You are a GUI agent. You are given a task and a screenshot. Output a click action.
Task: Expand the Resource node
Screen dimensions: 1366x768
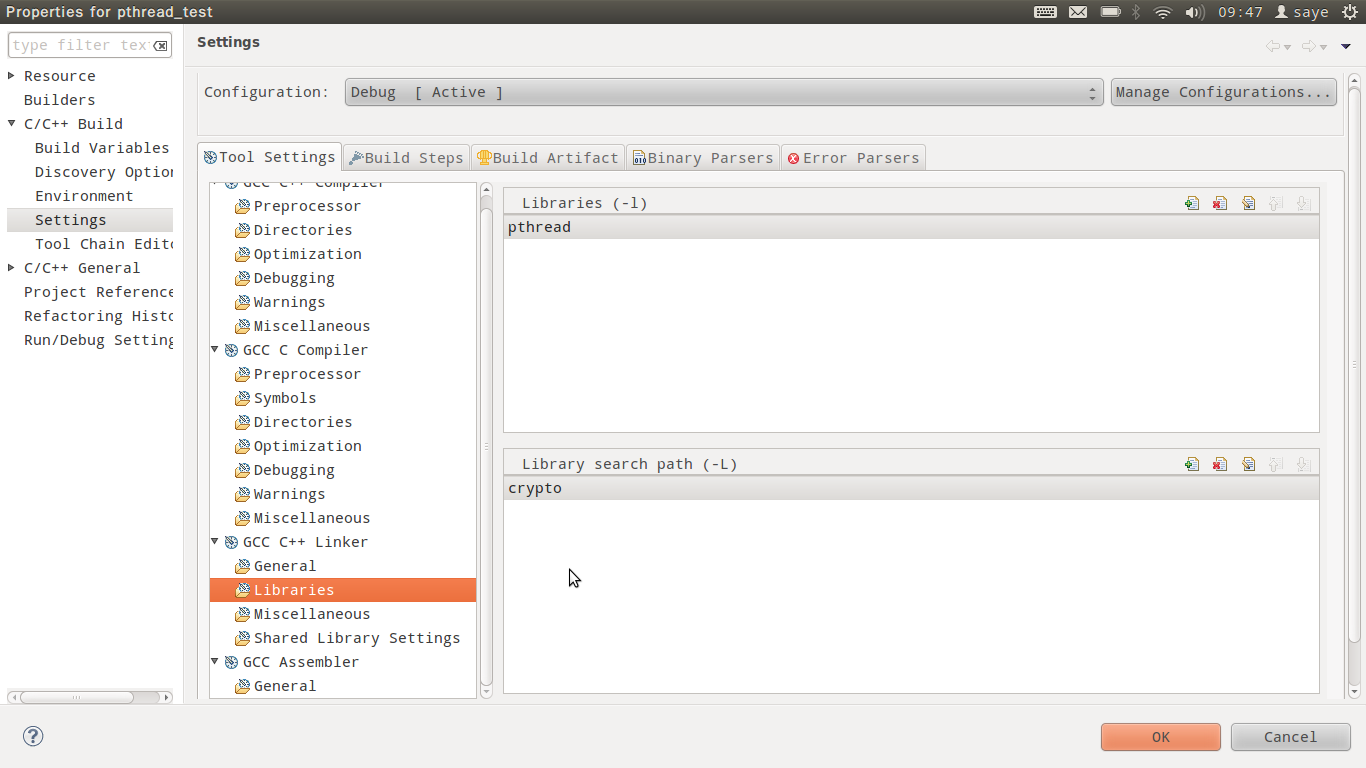click(12, 76)
